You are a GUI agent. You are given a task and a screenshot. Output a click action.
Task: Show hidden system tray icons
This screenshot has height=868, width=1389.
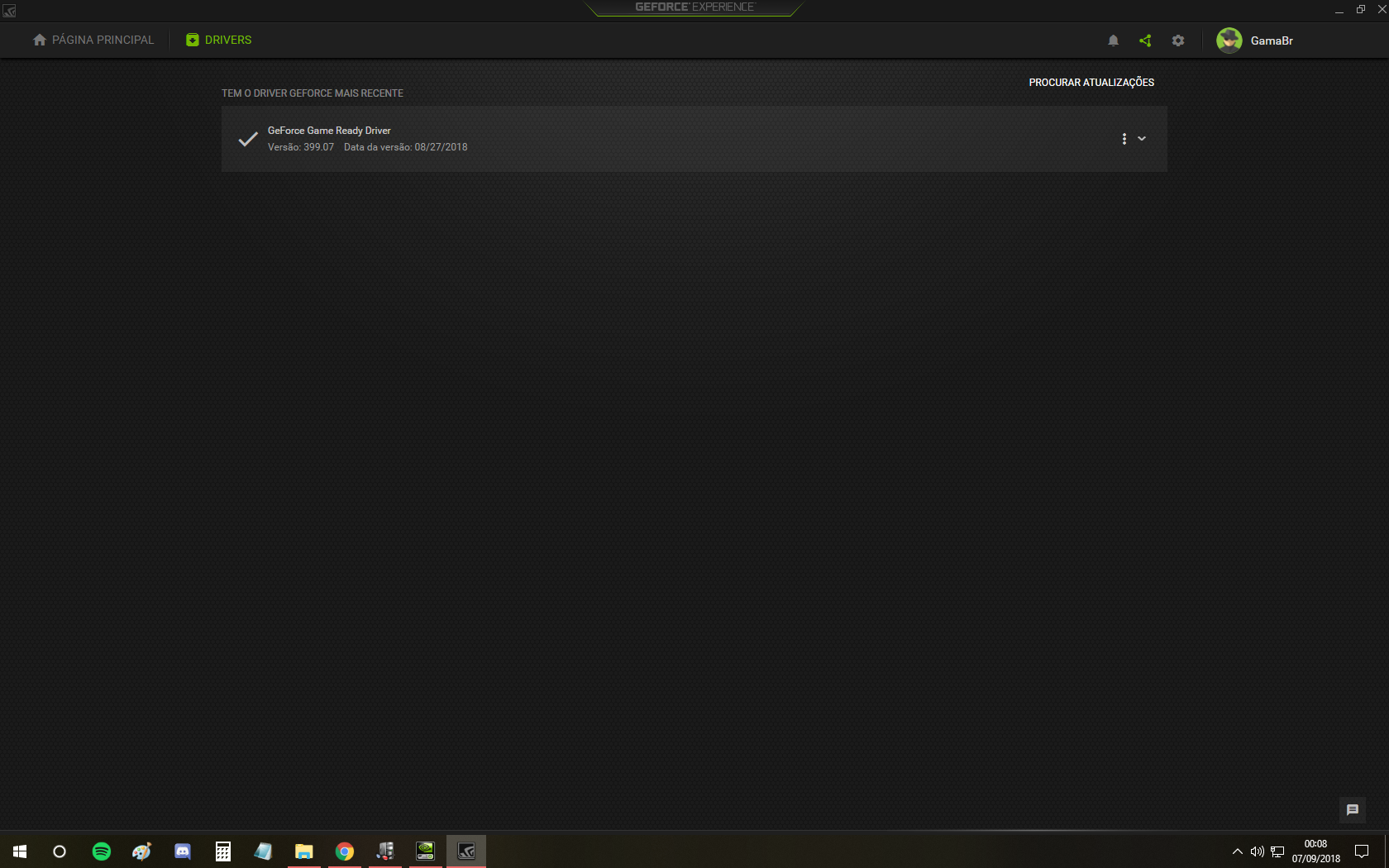tap(1238, 851)
